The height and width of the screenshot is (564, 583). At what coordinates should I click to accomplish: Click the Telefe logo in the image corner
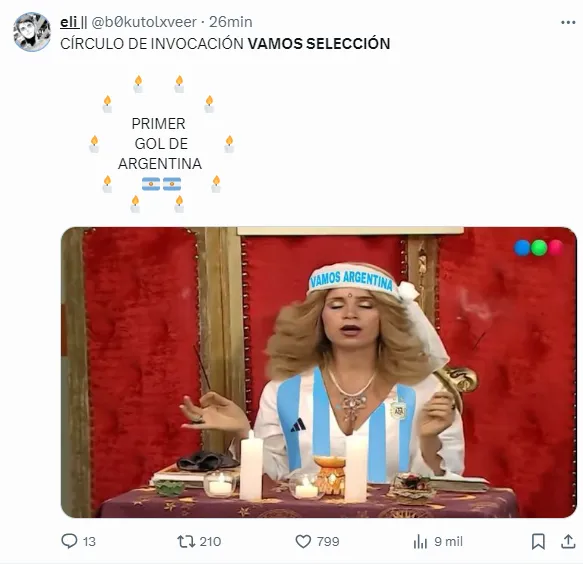[538, 248]
